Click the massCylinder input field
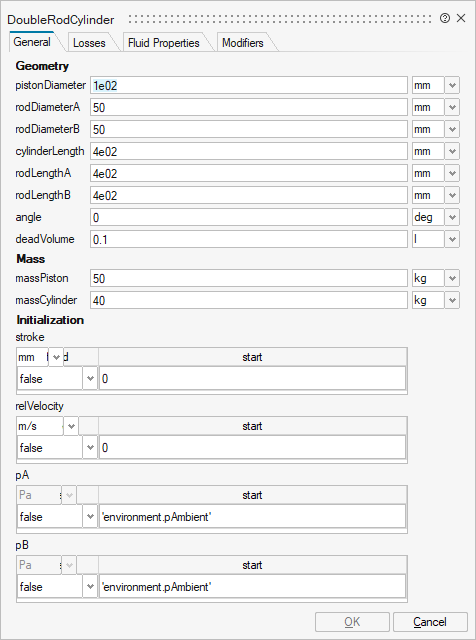This screenshot has height=640, width=476. coord(249,300)
